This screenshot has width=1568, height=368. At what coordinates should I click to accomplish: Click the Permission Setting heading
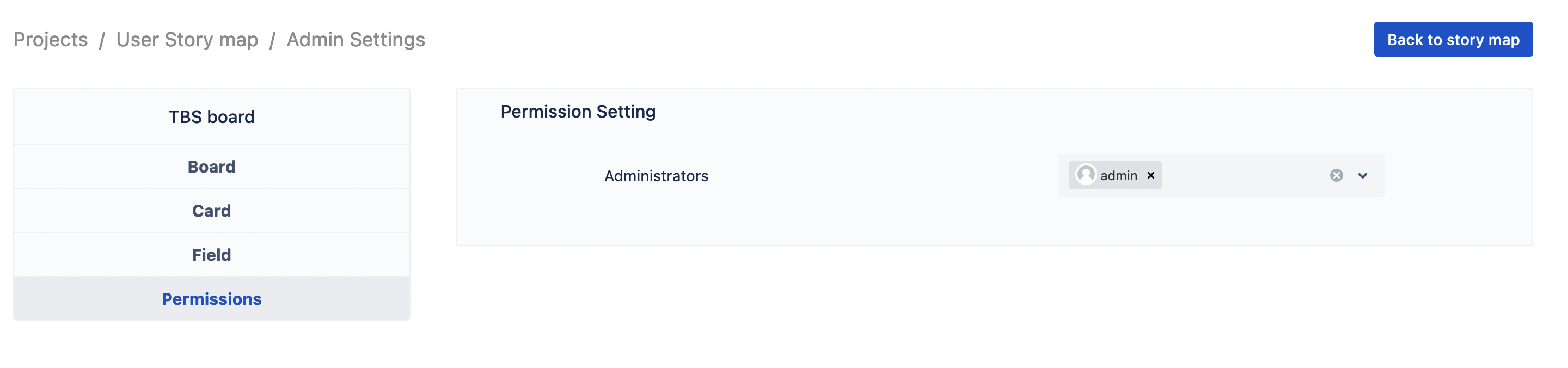(x=578, y=112)
